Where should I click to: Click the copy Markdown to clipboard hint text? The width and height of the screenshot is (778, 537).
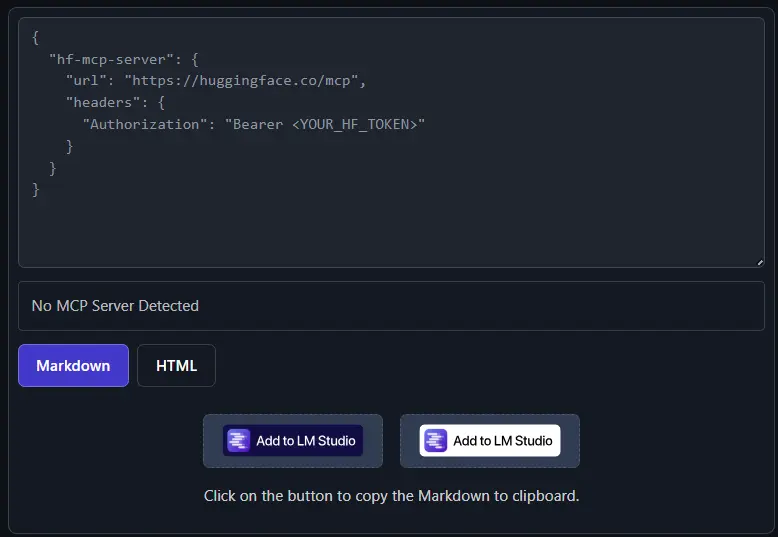click(x=391, y=496)
